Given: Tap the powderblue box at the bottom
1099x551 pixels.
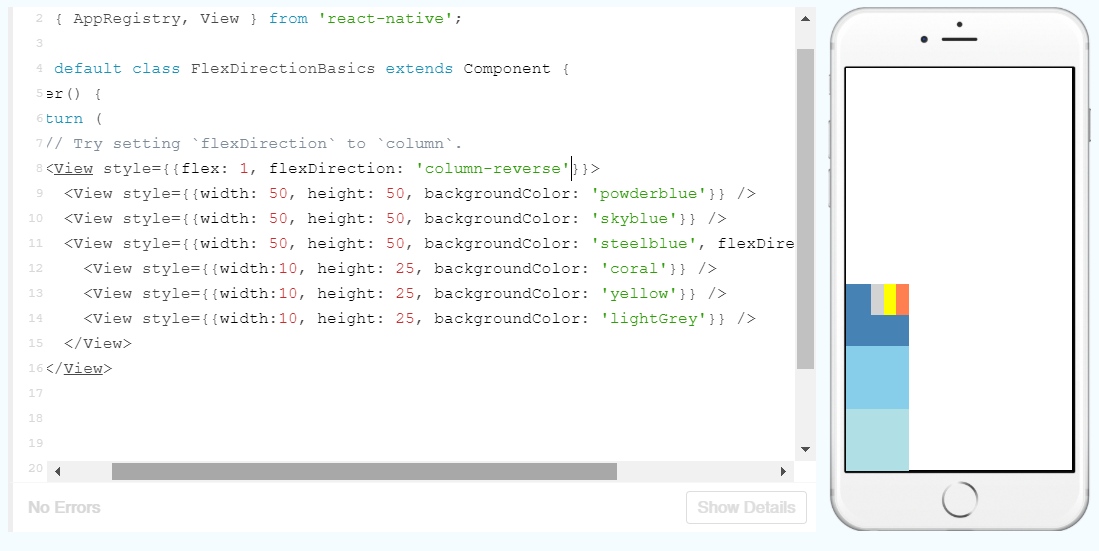Looking at the screenshot, I should [877, 439].
